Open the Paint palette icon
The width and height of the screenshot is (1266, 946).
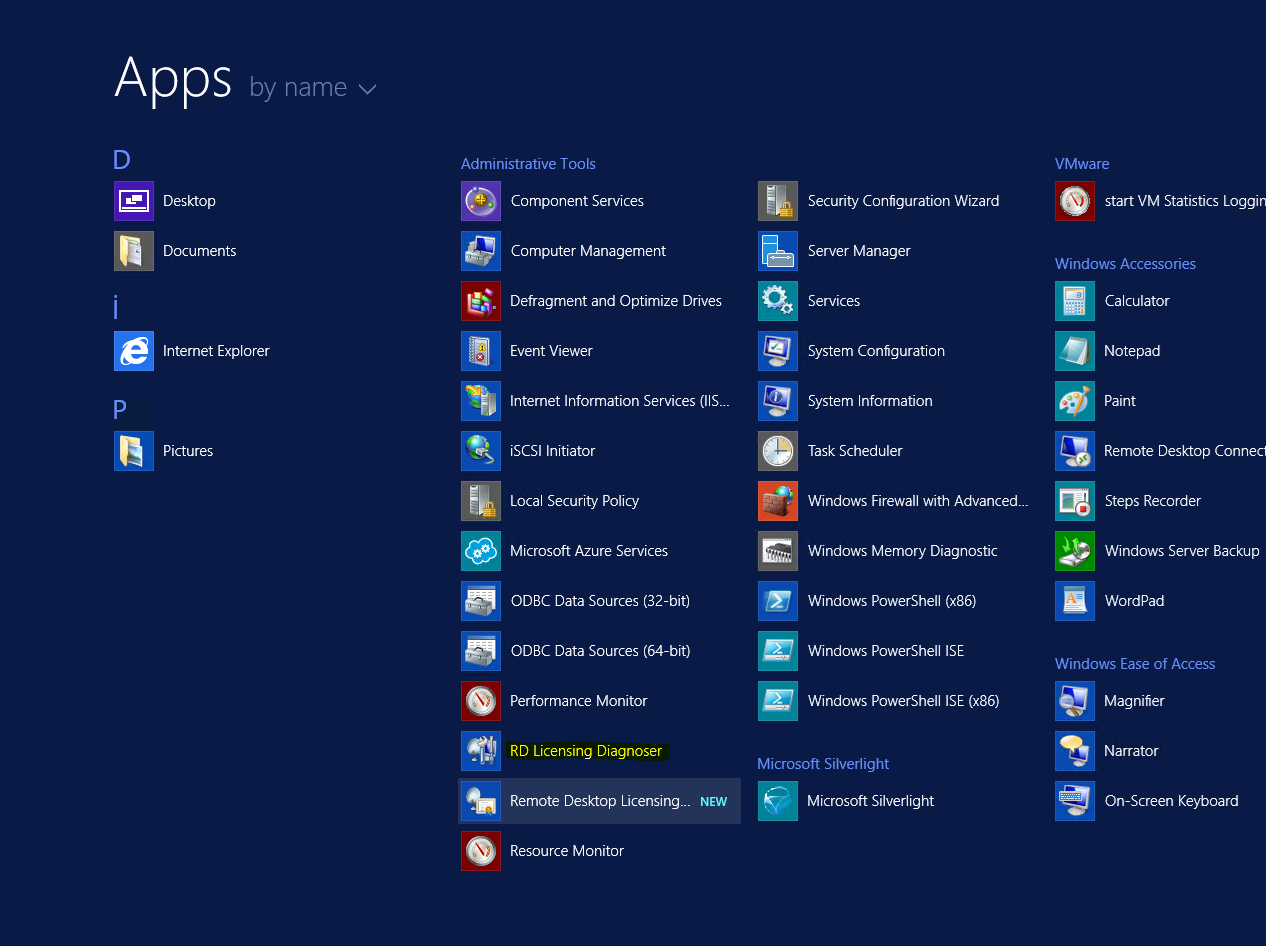click(x=1074, y=401)
